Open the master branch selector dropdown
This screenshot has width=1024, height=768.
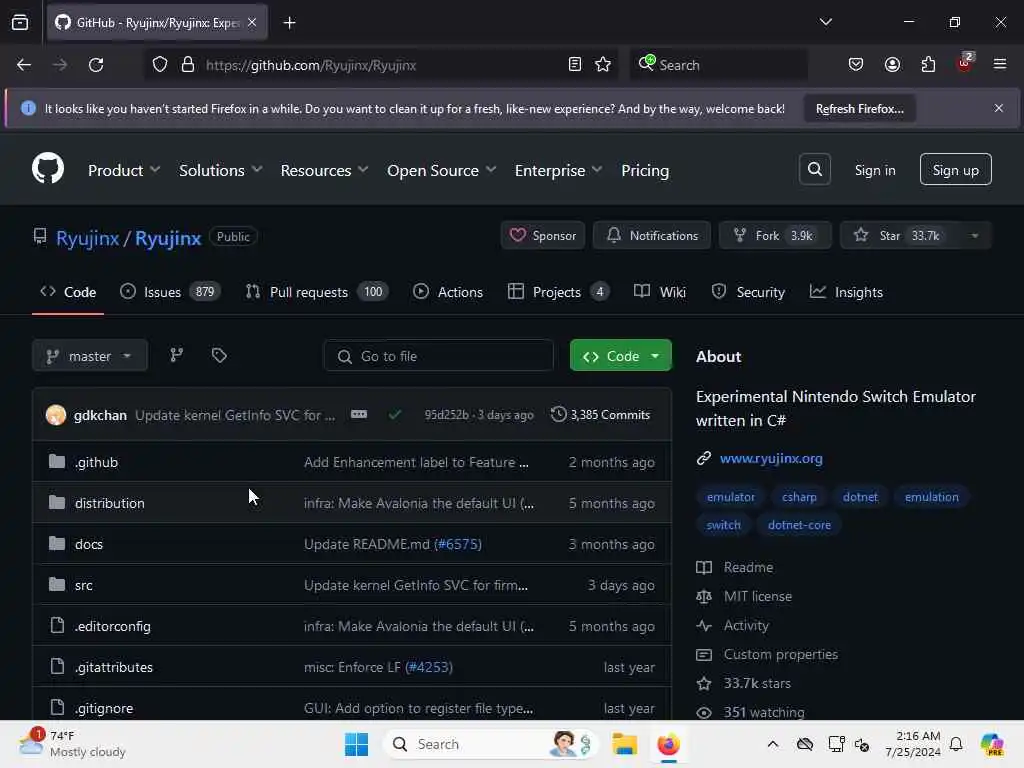point(89,355)
